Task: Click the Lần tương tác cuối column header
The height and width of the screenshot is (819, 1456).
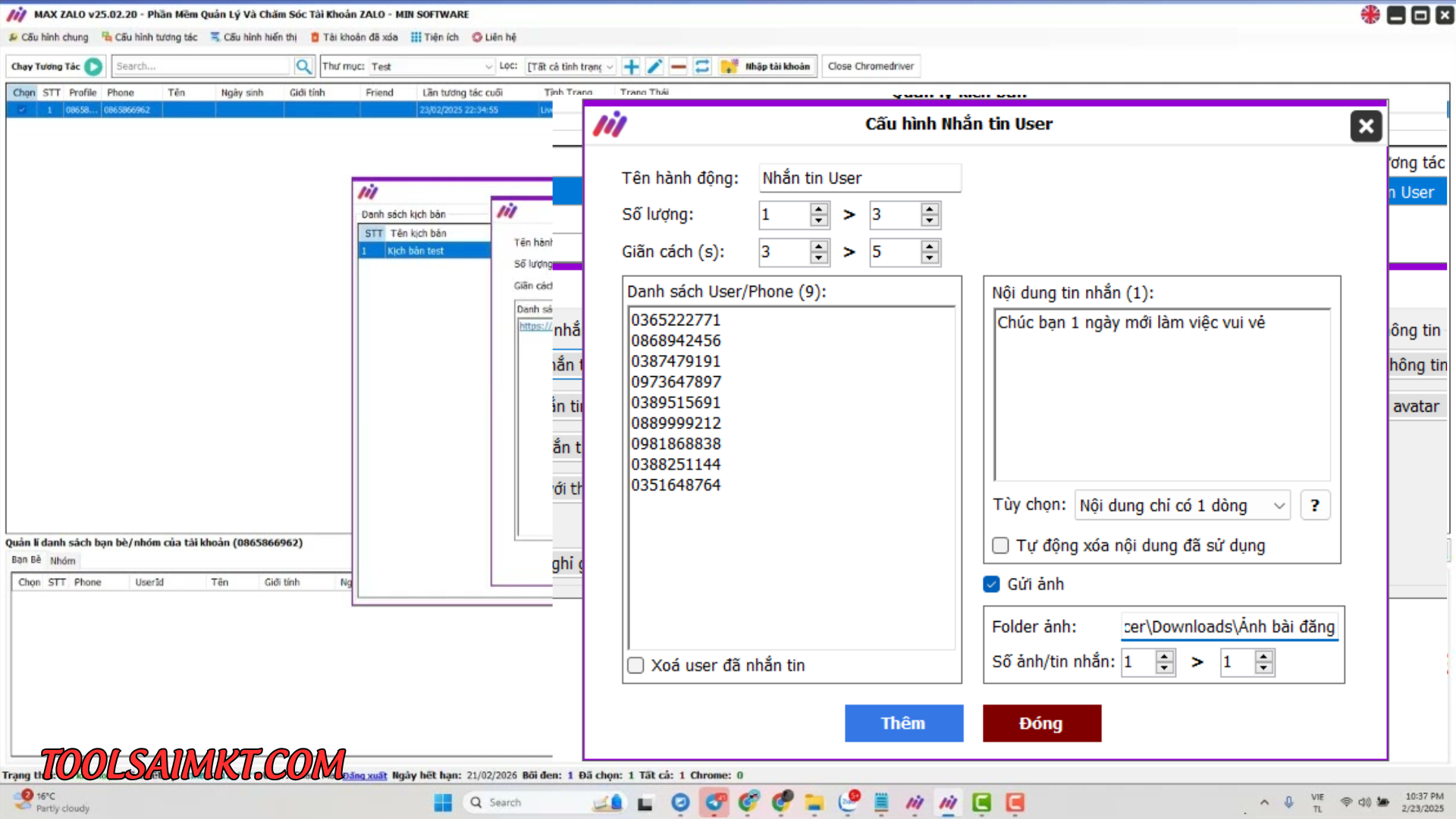Action: pyautogui.click(x=463, y=93)
